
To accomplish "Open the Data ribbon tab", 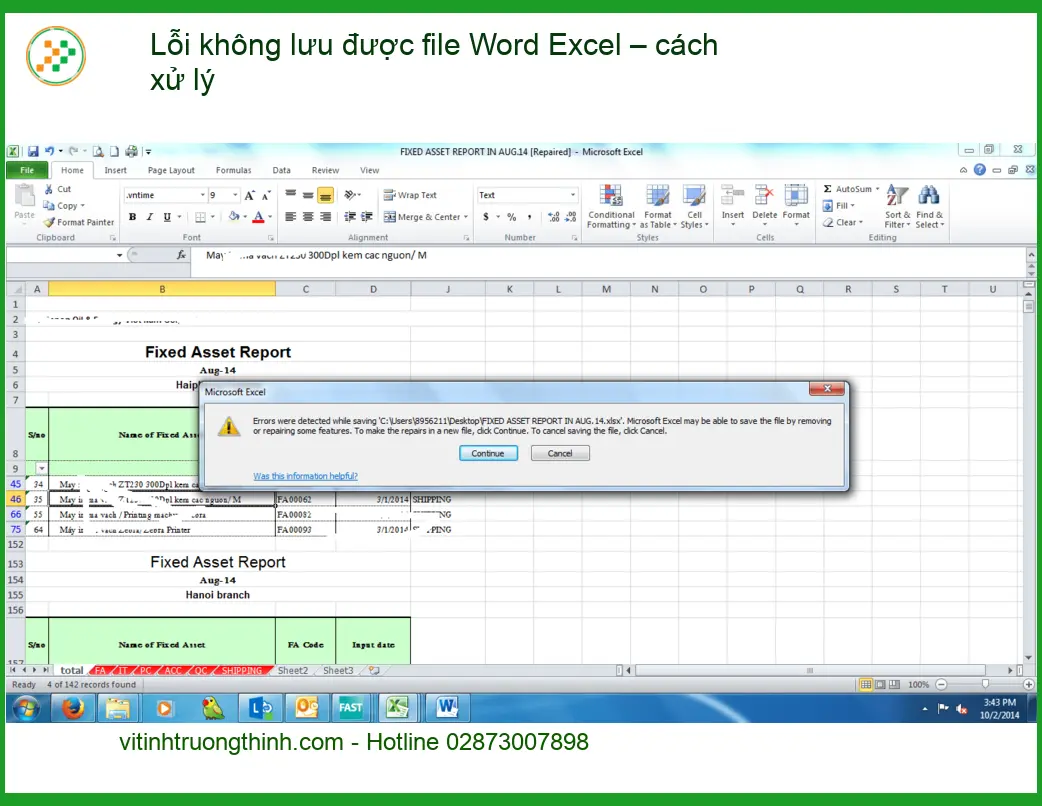I will pyautogui.click(x=281, y=170).
